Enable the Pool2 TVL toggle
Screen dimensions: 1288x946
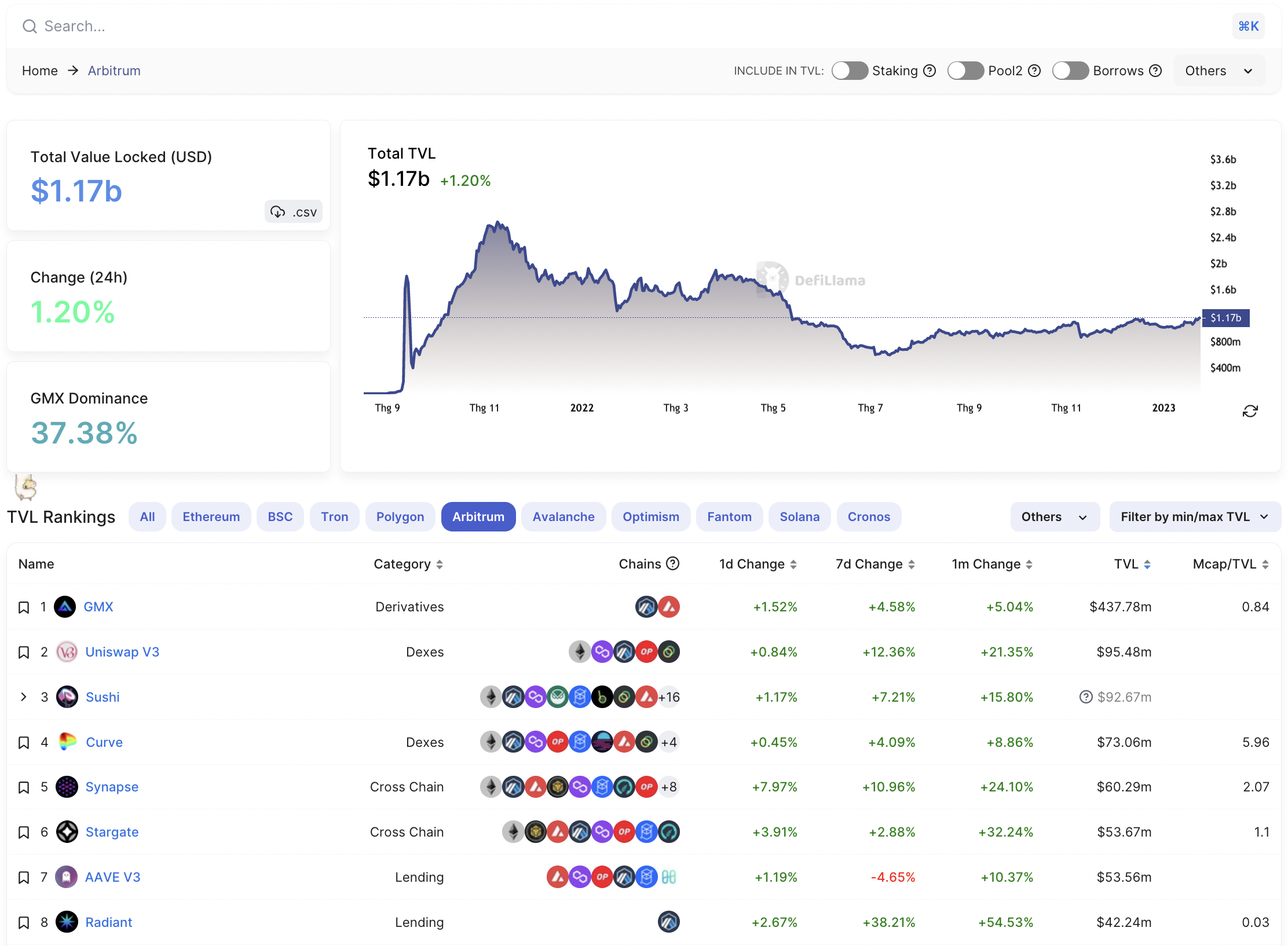click(x=965, y=71)
